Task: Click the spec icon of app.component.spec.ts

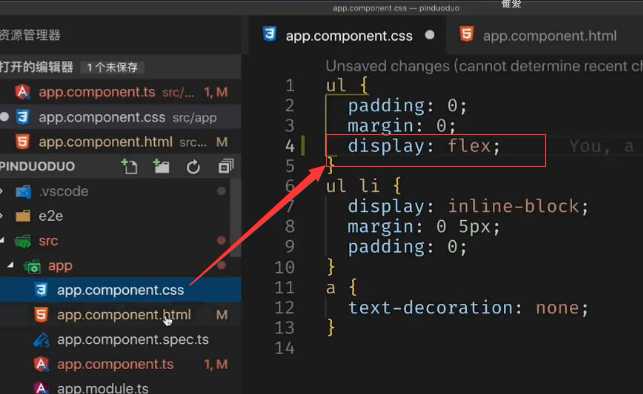Action: [41, 340]
